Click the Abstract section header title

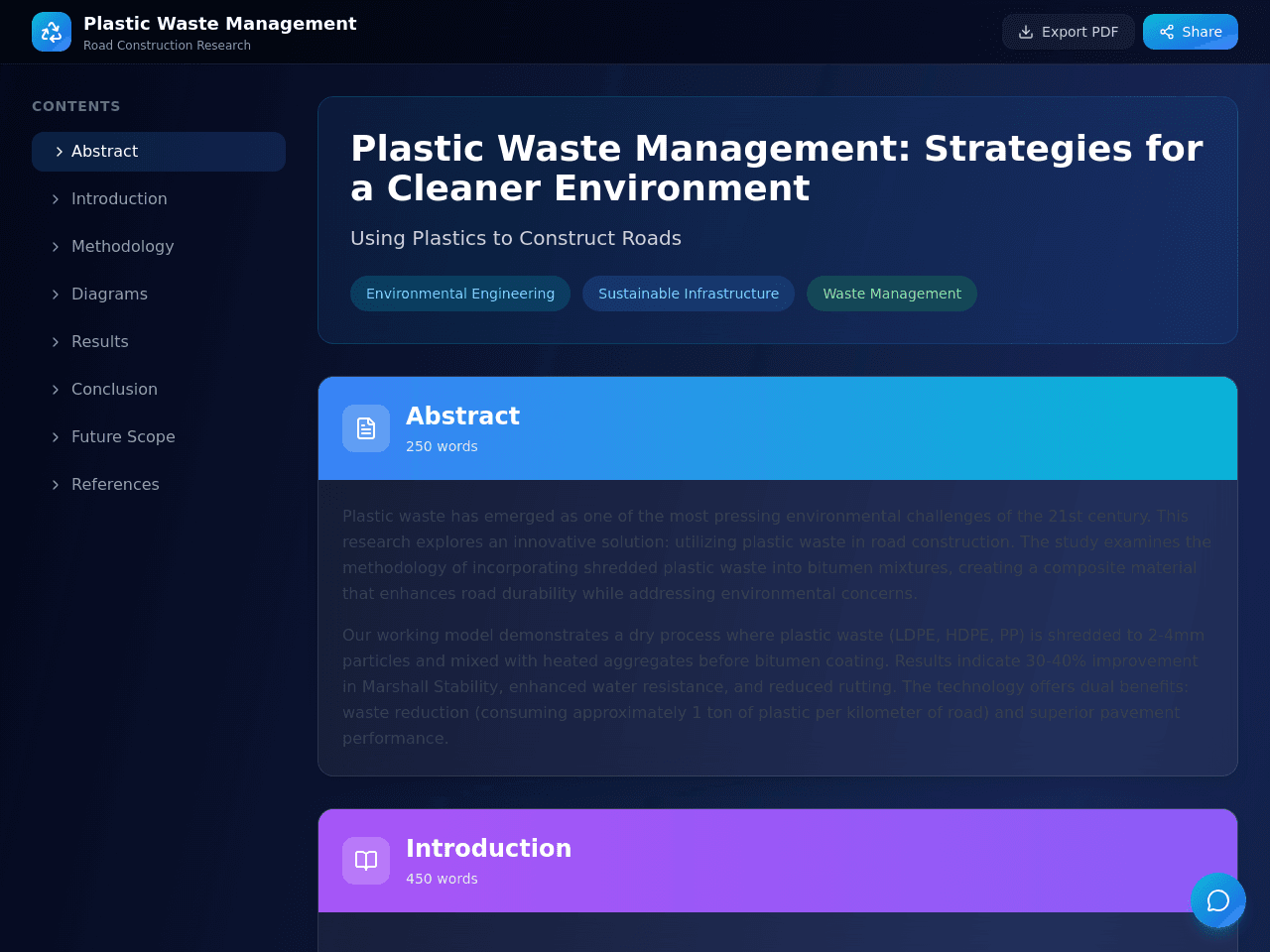462,416
